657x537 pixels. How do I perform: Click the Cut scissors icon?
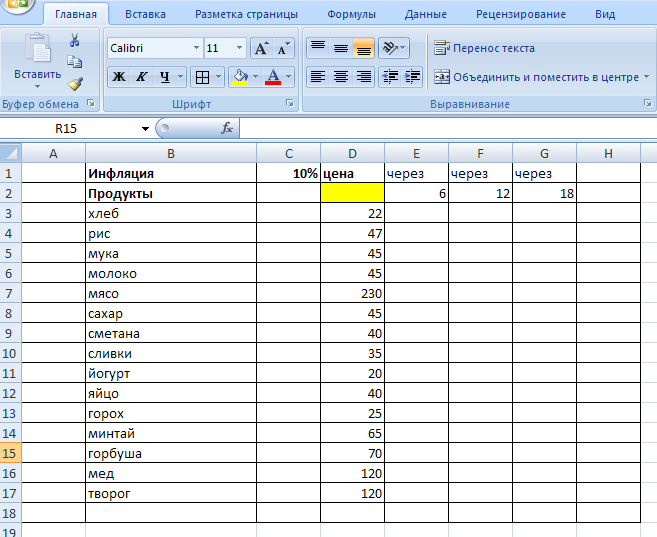click(74, 40)
